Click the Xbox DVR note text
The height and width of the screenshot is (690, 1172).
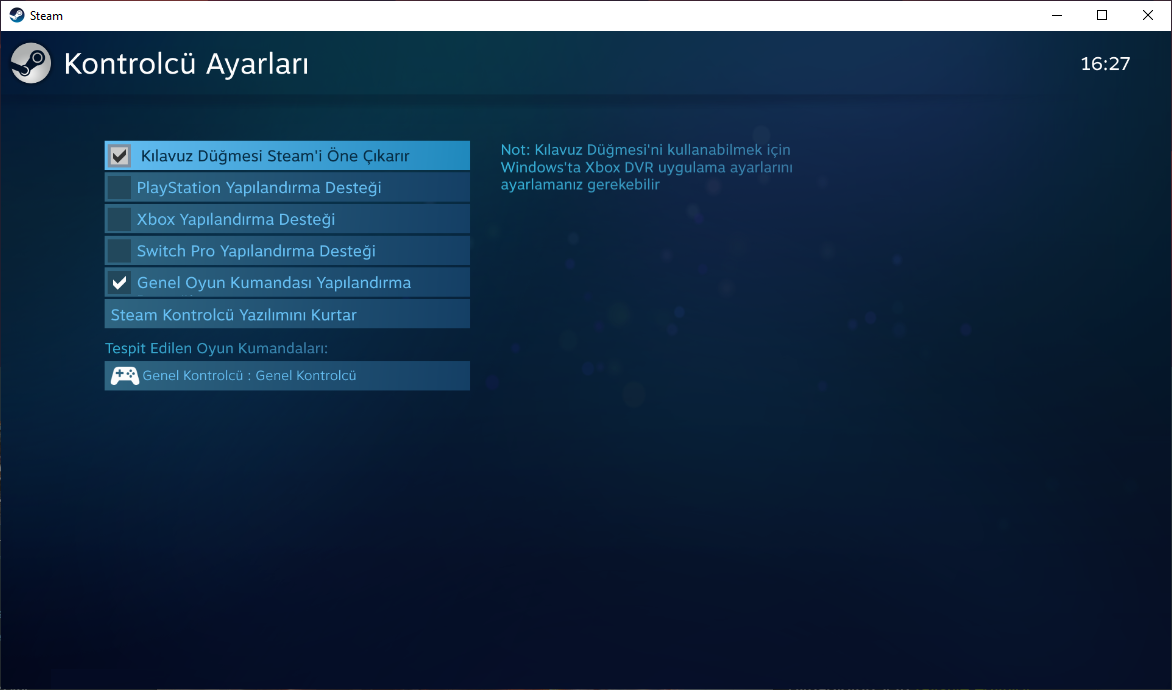[x=647, y=167]
